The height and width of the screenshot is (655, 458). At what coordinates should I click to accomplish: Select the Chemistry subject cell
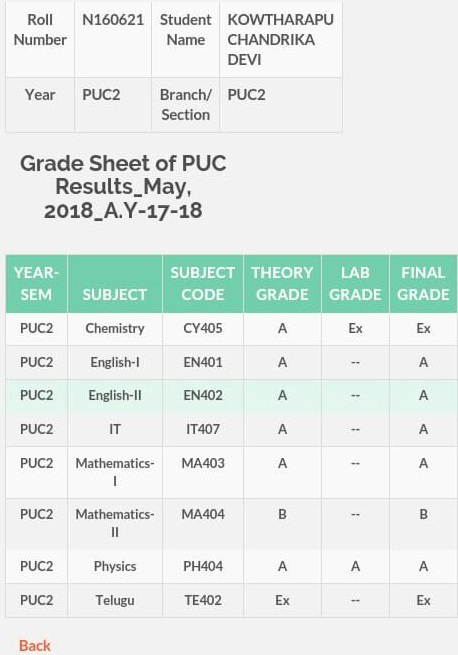pyautogui.click(x=115, y=328)
